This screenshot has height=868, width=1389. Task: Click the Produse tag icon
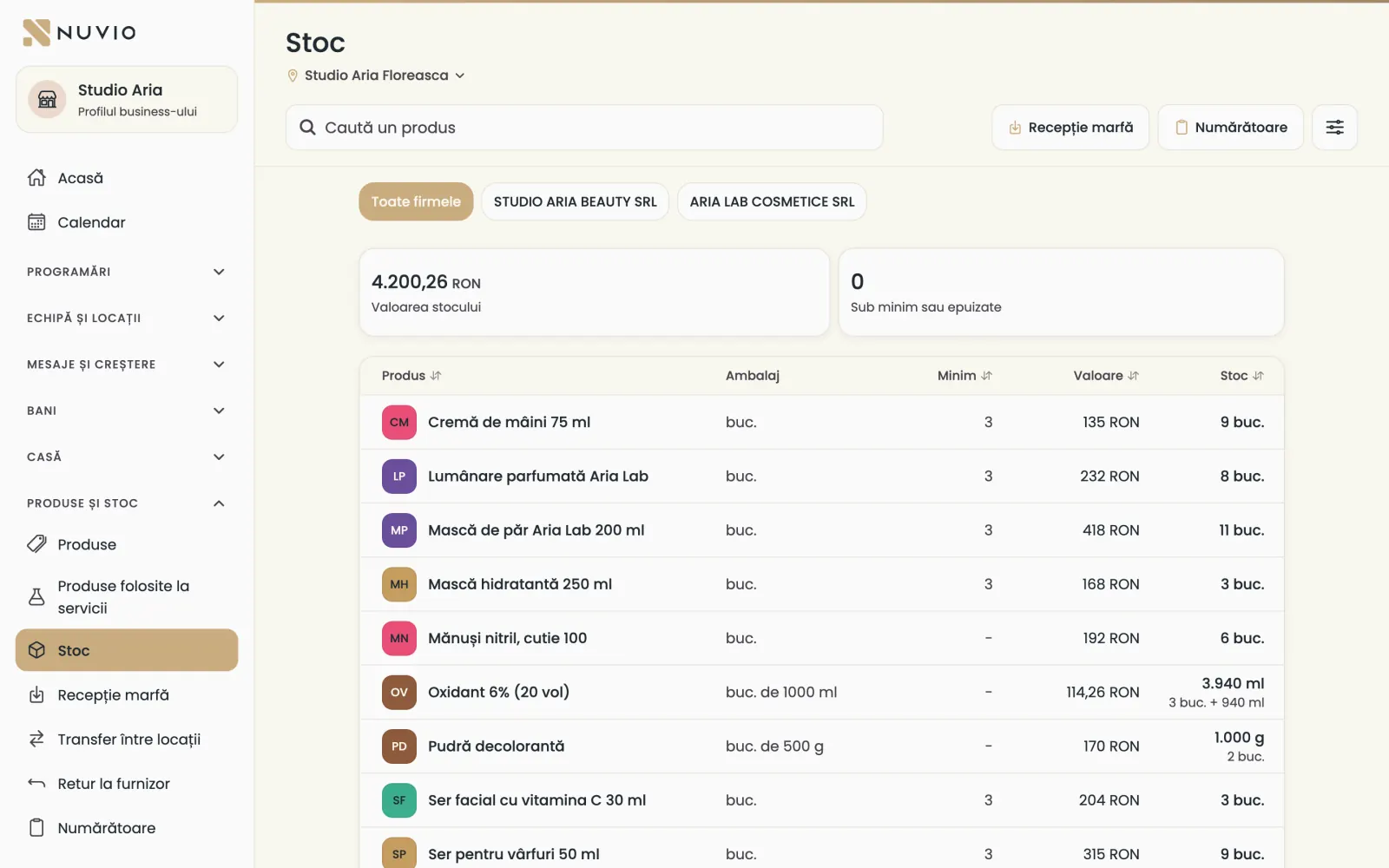36,544
